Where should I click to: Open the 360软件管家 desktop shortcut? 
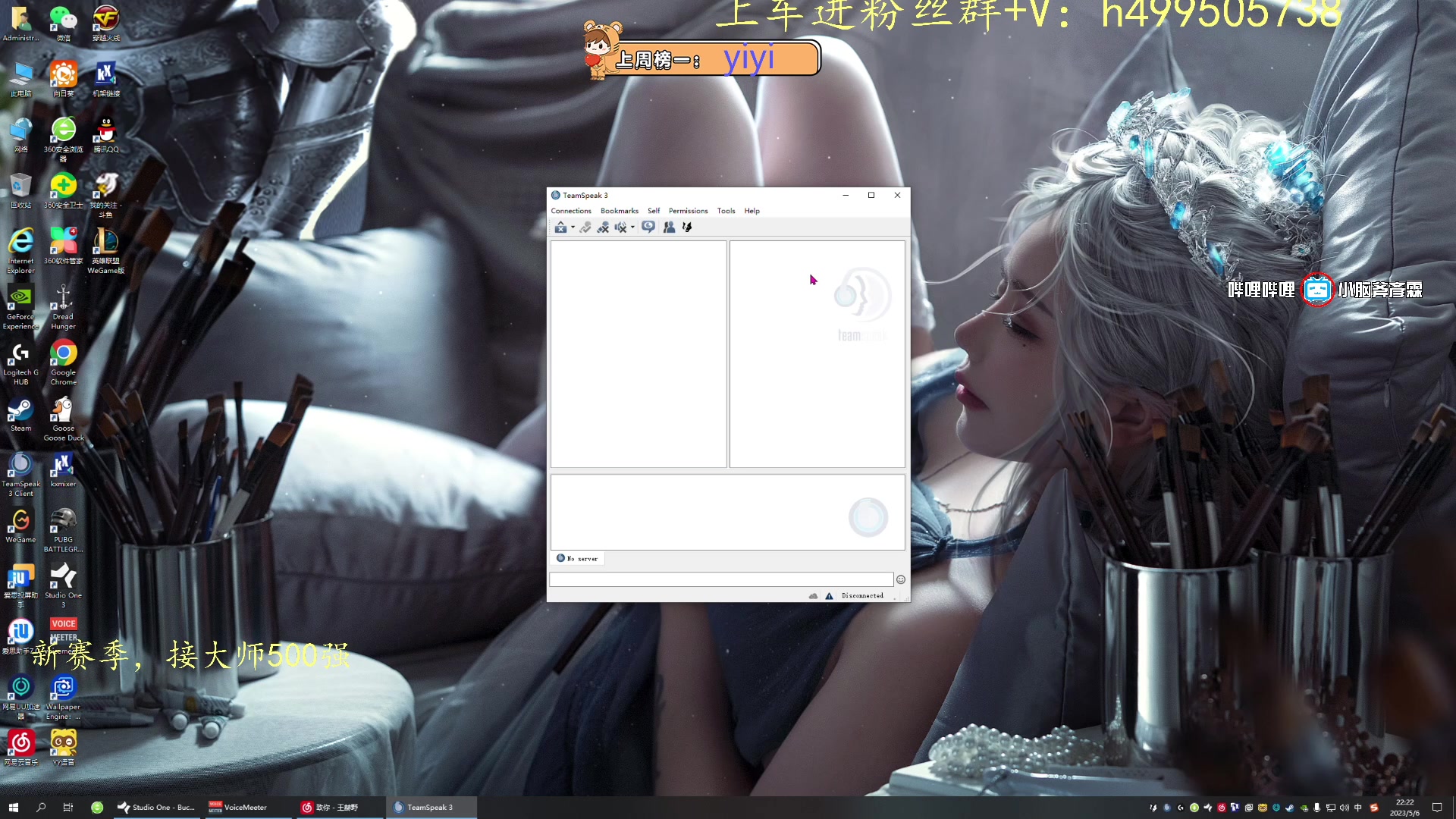(x=64, y=246)
